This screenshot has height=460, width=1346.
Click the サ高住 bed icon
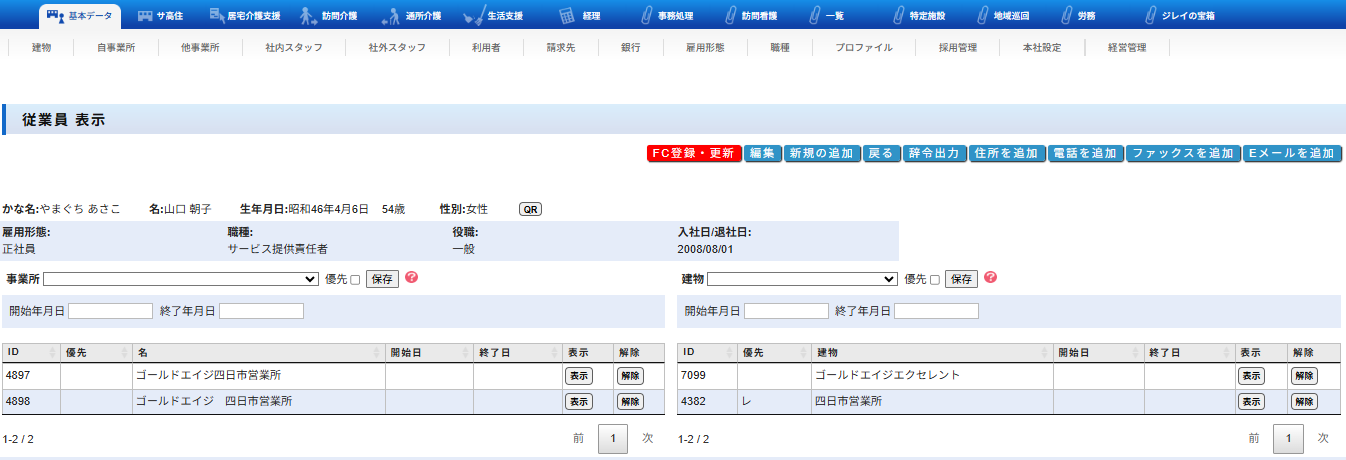(146, 15)
